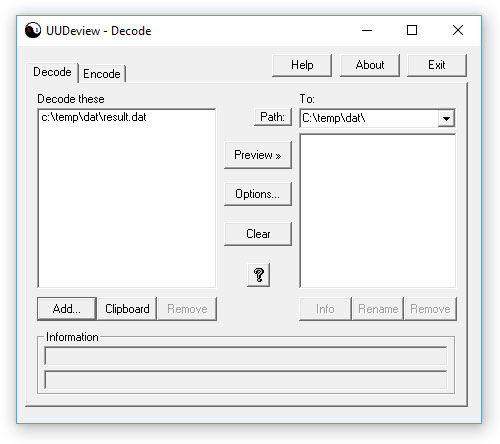Click the Clear button

(x=258, y=234)
